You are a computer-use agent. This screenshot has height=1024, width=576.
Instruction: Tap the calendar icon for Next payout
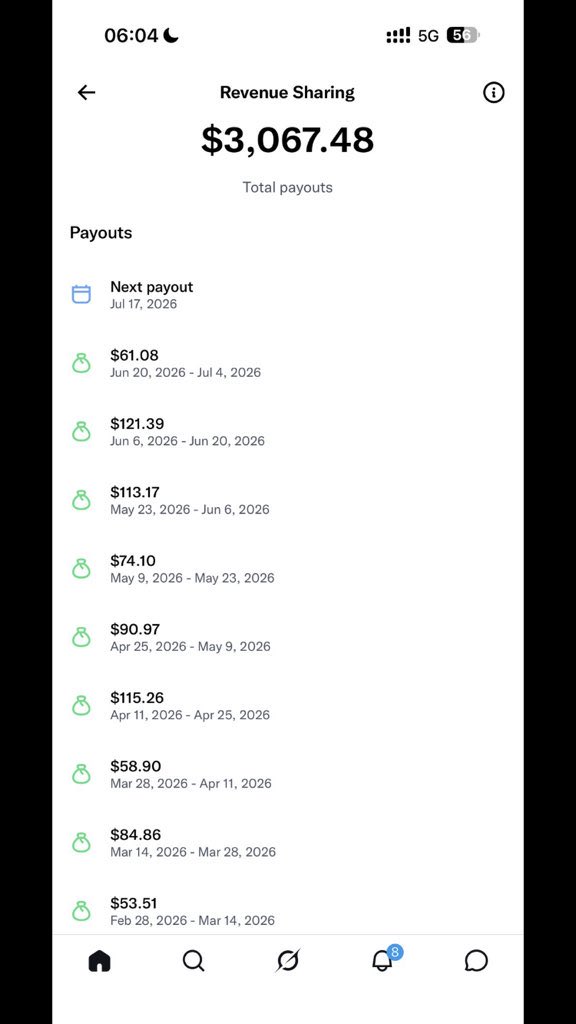tap(81, 295)
